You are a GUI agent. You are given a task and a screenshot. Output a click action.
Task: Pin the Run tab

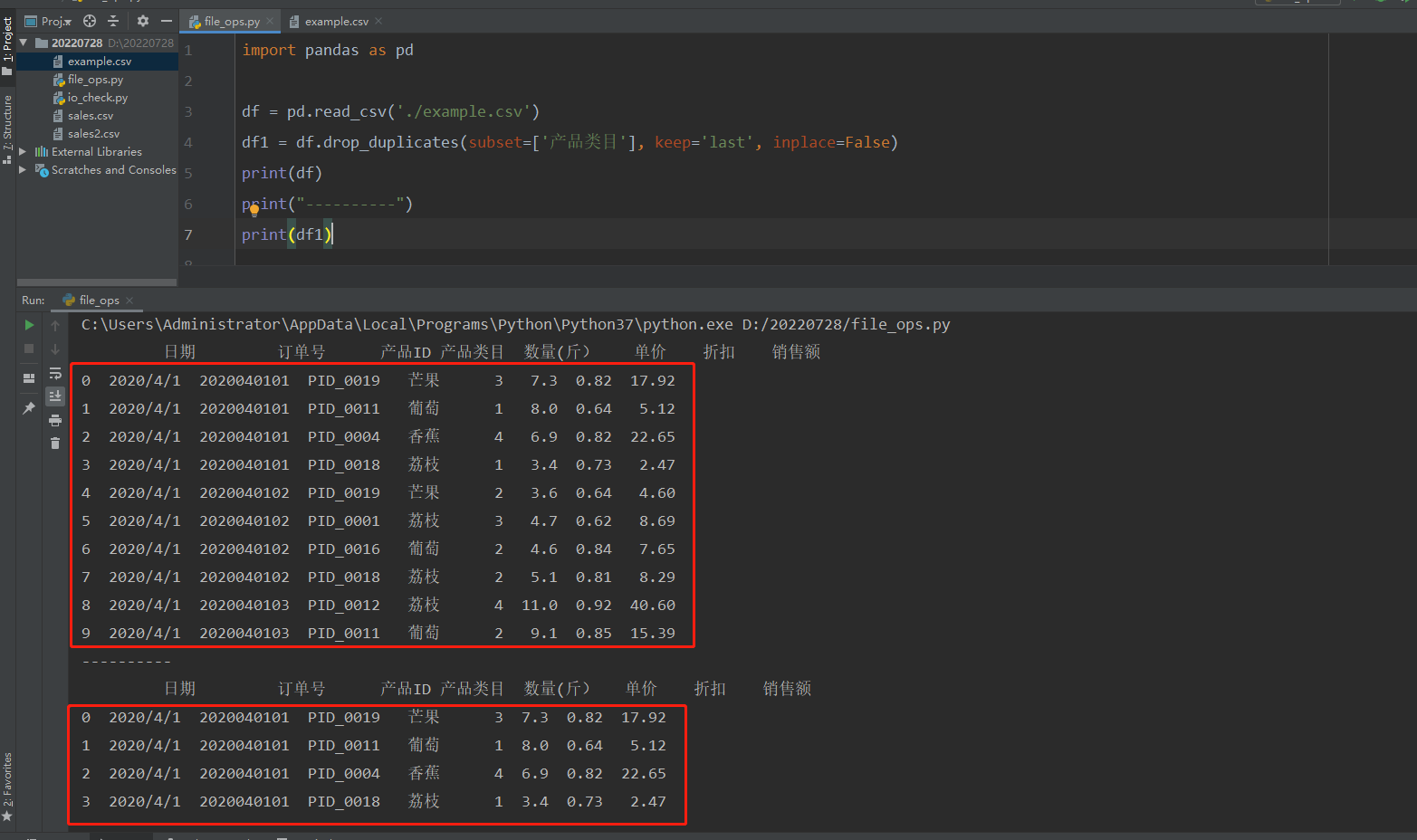(29, 408)
